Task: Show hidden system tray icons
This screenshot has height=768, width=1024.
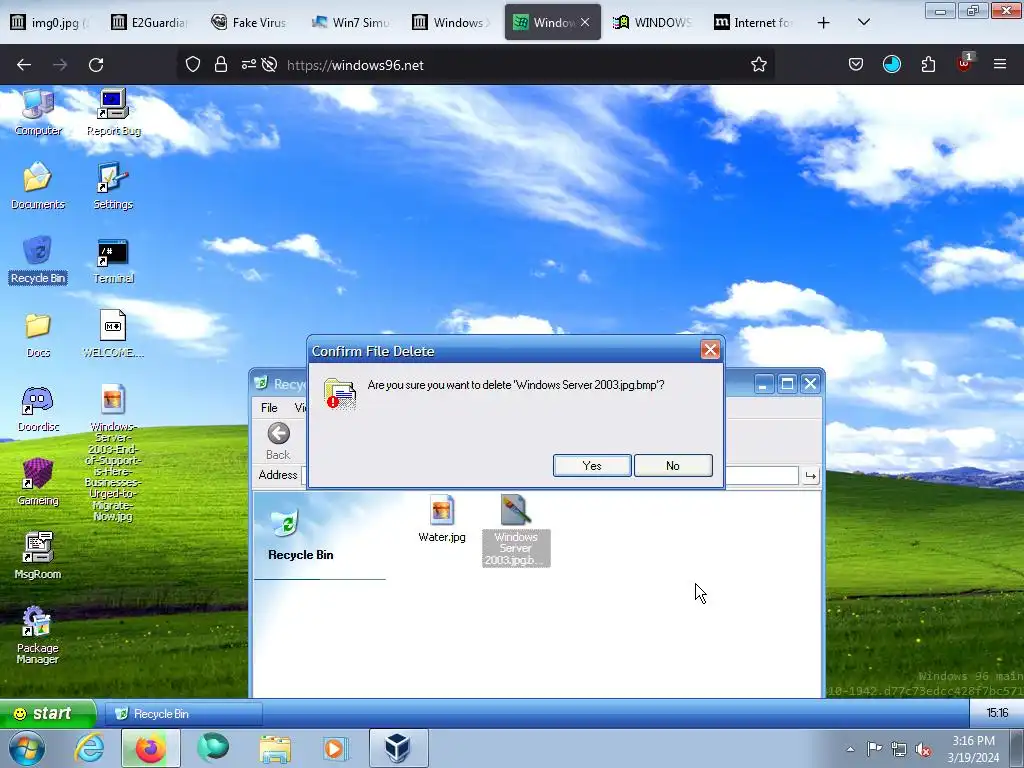Action: 850,749
